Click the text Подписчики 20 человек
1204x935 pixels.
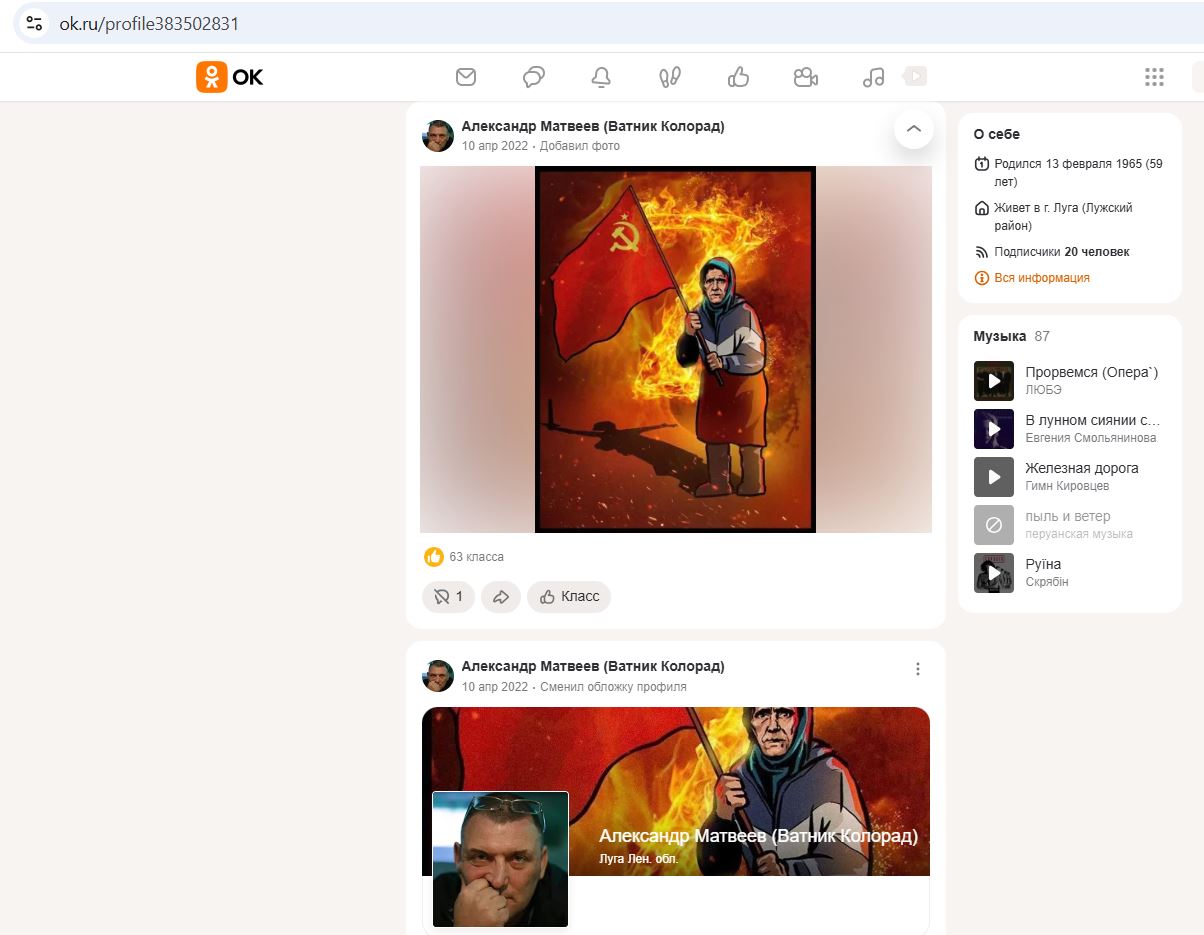tap(1062, 252)
